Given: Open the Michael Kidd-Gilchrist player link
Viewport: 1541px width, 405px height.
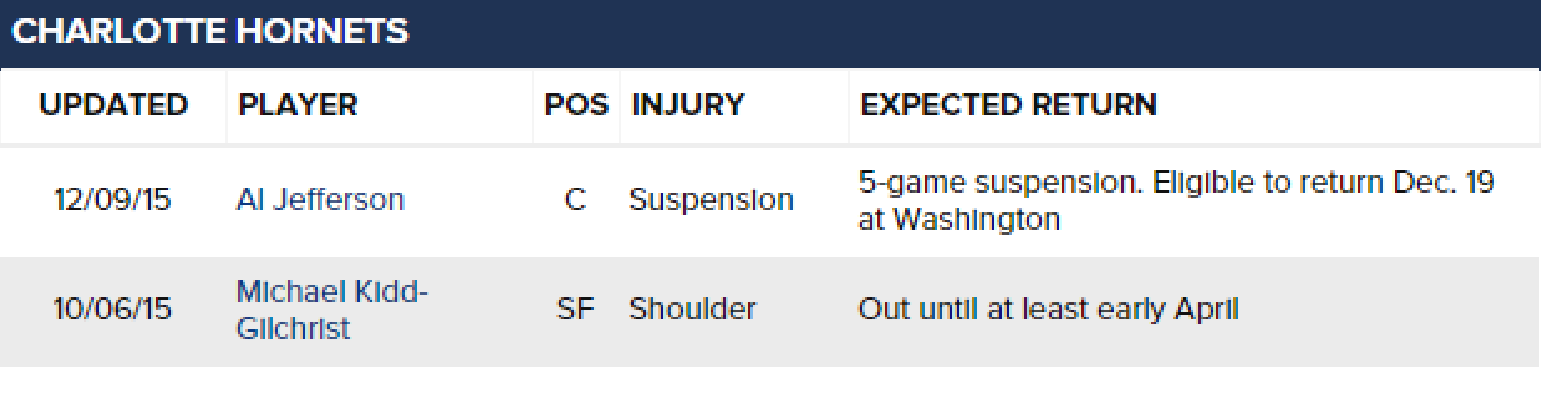Looking at the screenshot, I should click(x=332, y=309).
